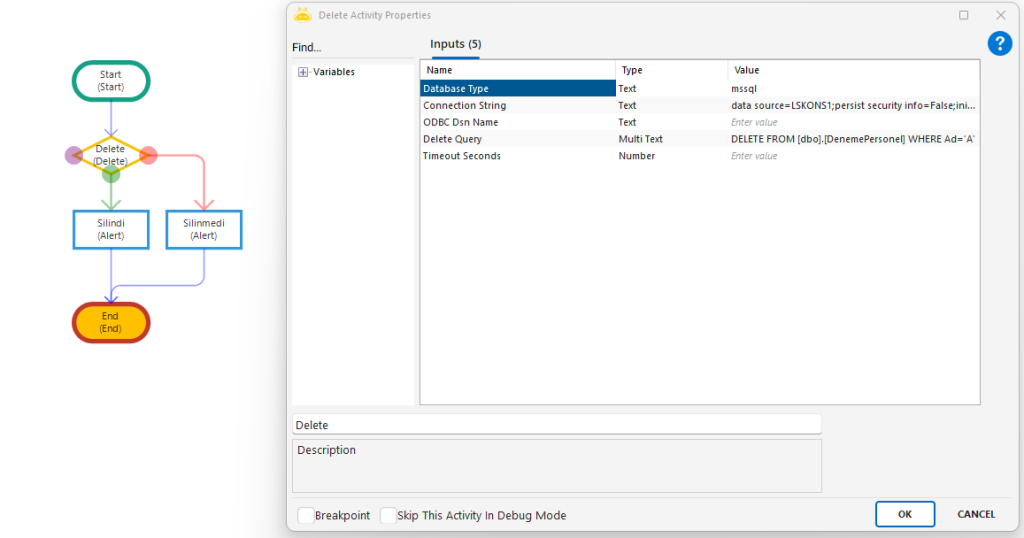The width and height of the screenshot is (1024, 538).
Task: Click the purple connector dot on Delete node
Action: 73,155
